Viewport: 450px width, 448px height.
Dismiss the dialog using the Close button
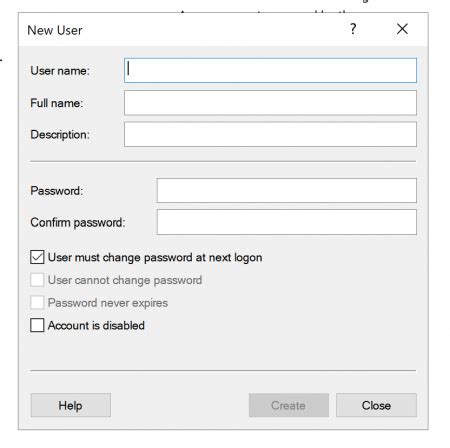point(376,405)
